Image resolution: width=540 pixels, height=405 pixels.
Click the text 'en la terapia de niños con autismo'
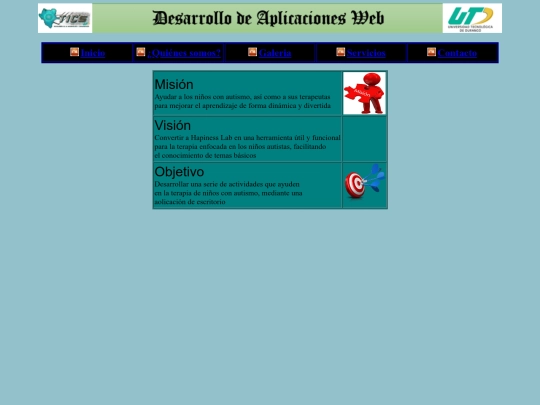pyautogui.click(x=206, y=193)
